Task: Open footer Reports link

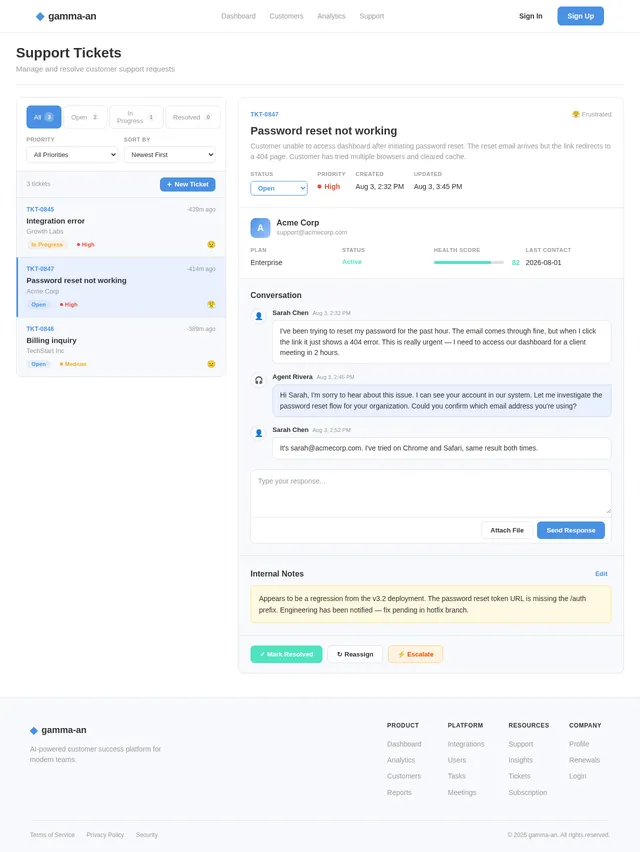Action: pyautogui.click(x=399, y=792)
